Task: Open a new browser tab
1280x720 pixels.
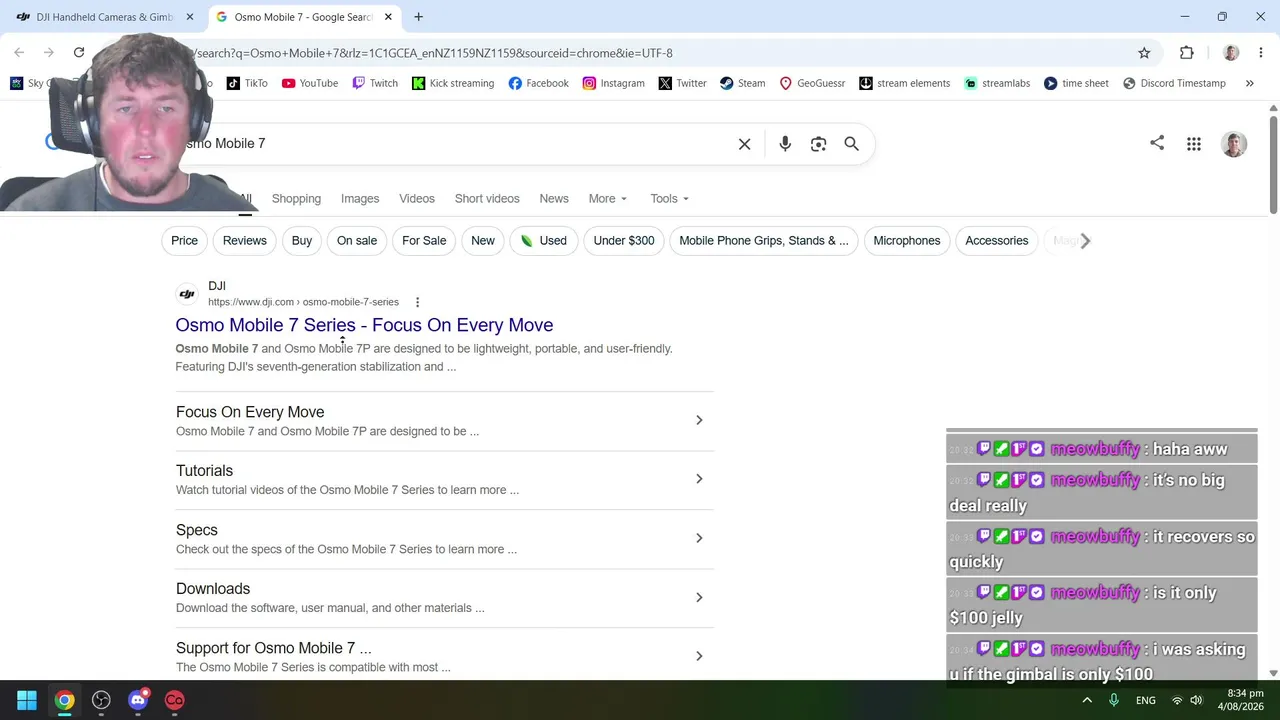Action: tap(418, 17)
